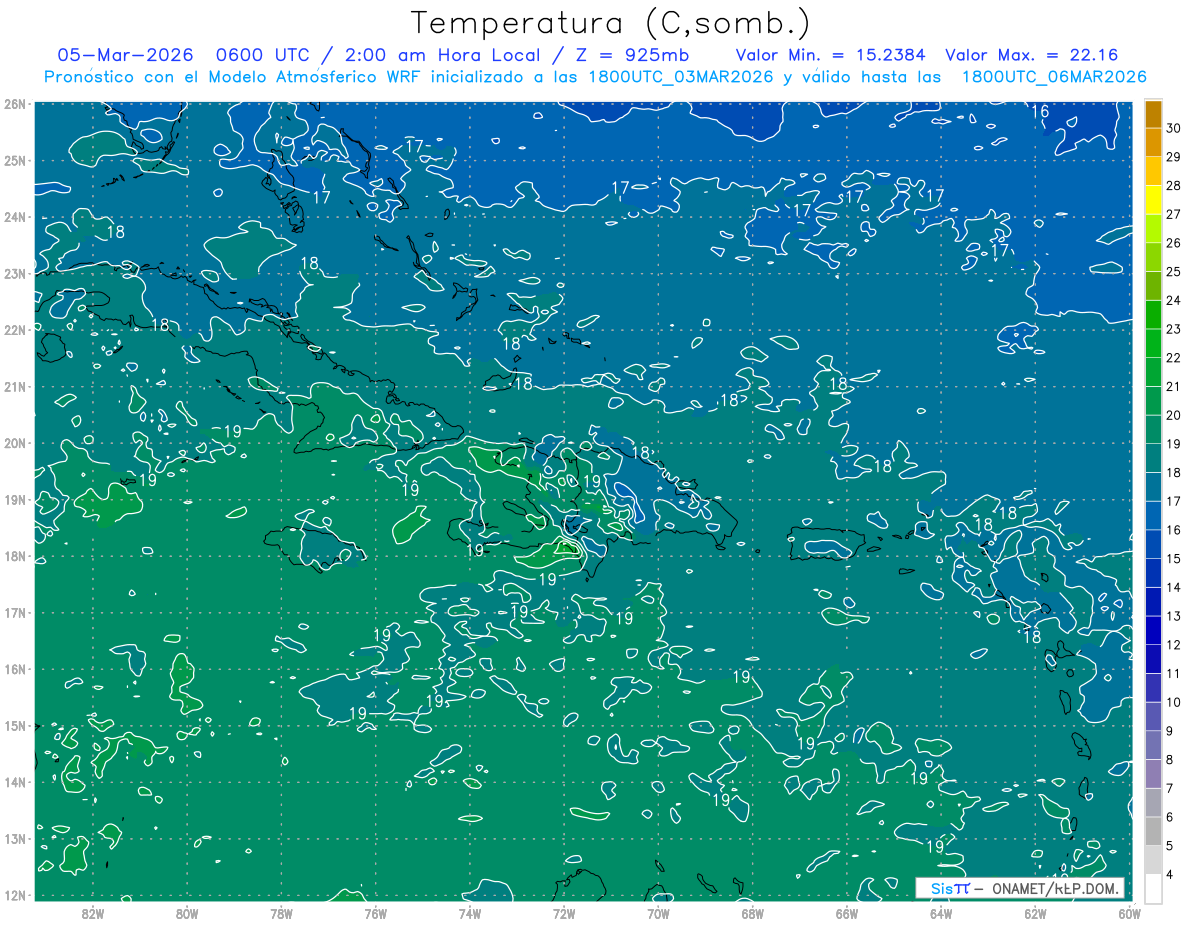Screen dimensions: 1200x927
Task: Click the dark blue colorbar segment between 12 and 13
Action: tap(1153, 630)
